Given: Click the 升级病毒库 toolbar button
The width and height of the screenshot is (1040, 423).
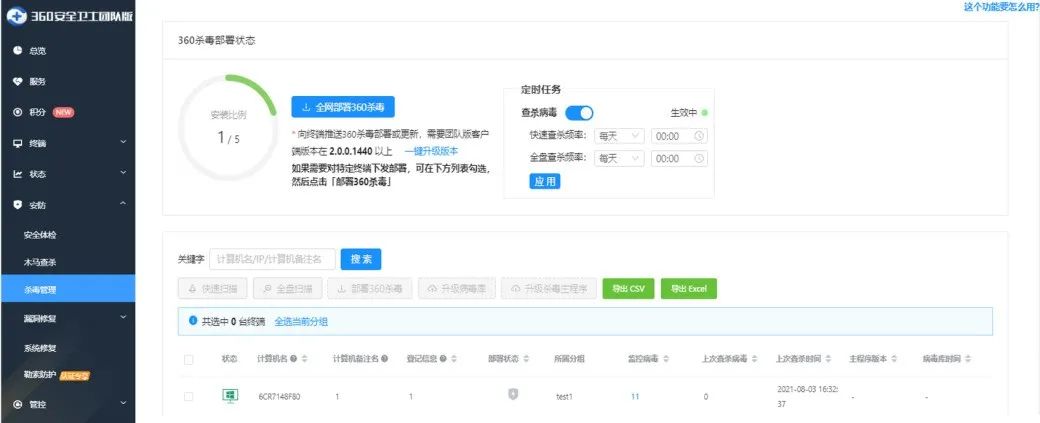Looking at the screenshot, I should click(x=457, y=288).
